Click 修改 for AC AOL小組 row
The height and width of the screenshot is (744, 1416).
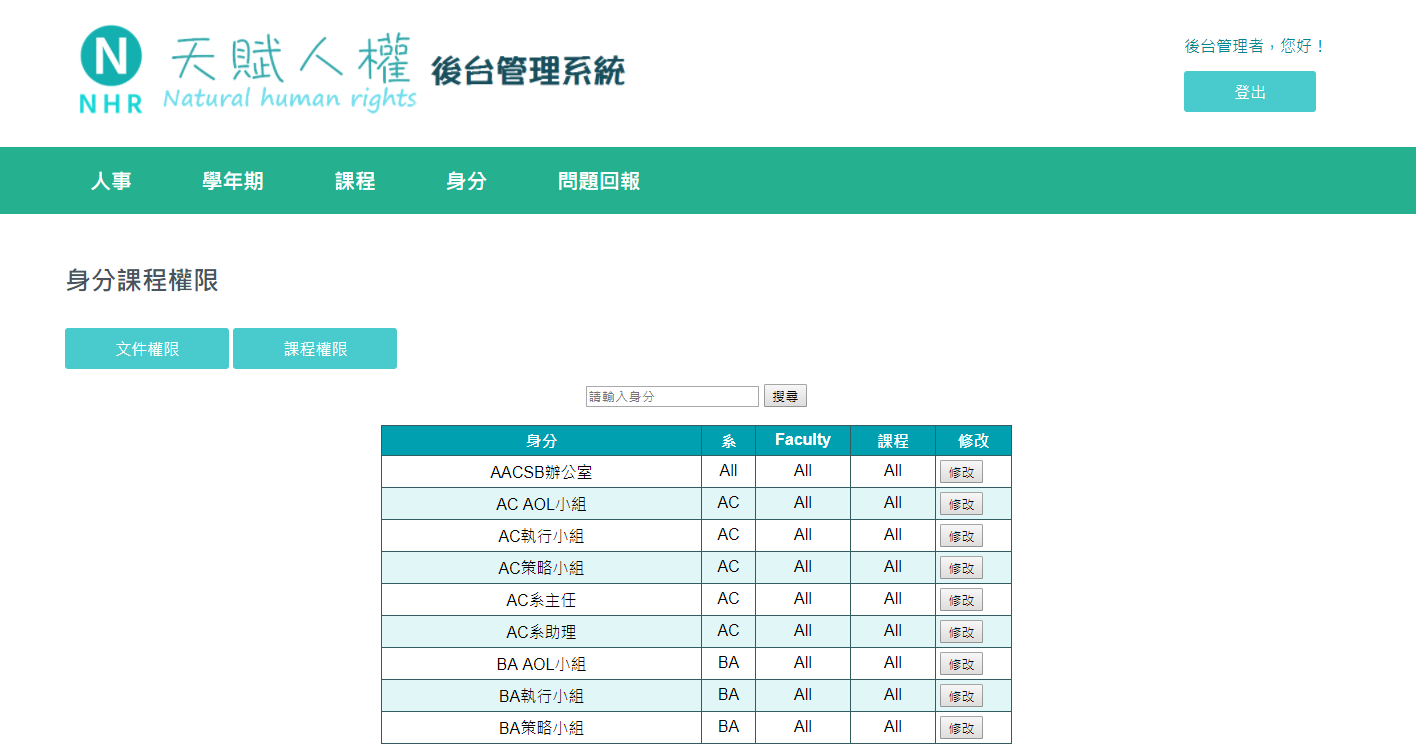(961, 504)
